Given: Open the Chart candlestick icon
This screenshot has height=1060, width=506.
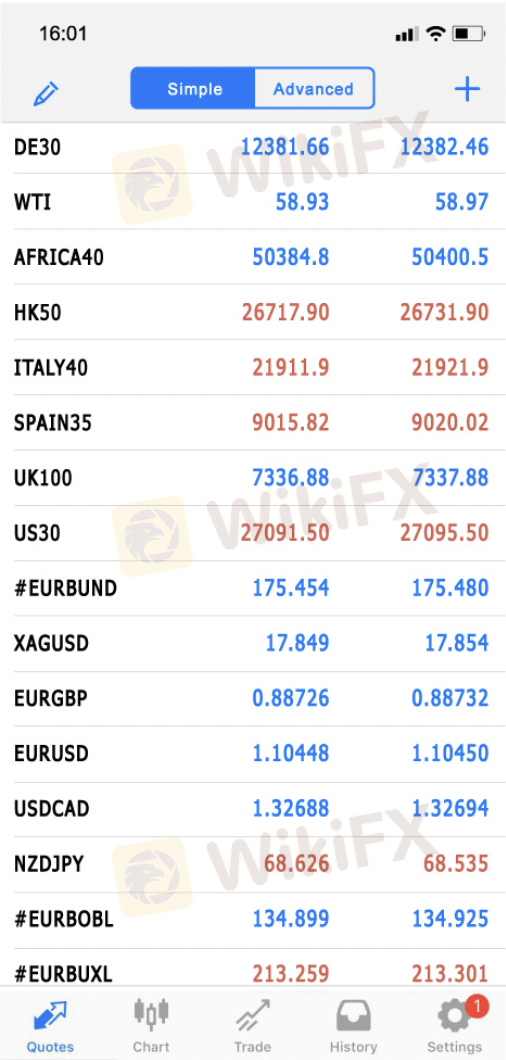Looking at the screenshot, I should tap(151, 1015).
